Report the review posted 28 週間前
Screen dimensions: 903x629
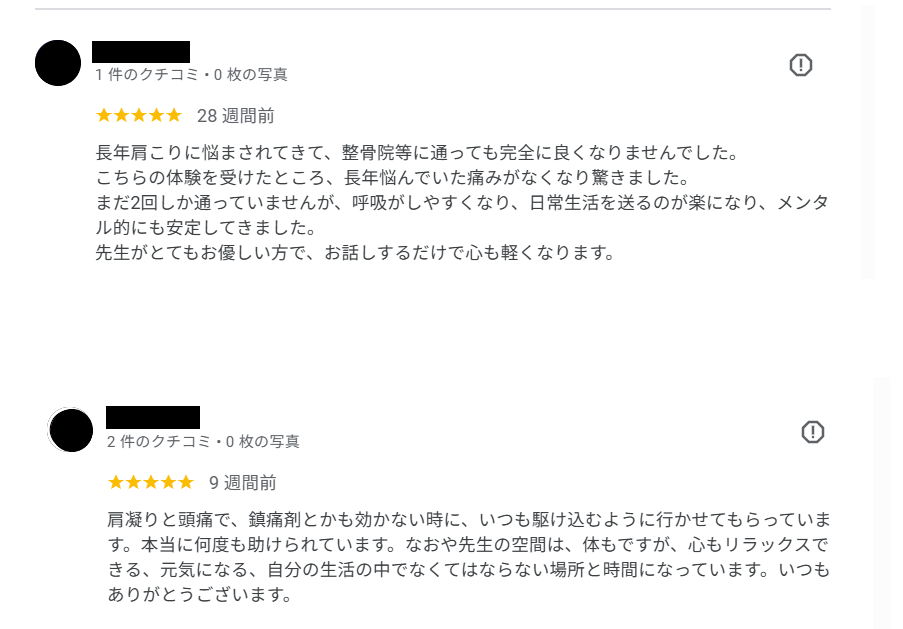(x=800, y=65)
